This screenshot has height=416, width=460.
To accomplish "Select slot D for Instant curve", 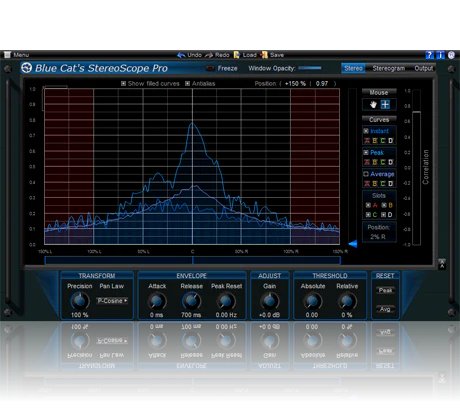I will 391,141.
